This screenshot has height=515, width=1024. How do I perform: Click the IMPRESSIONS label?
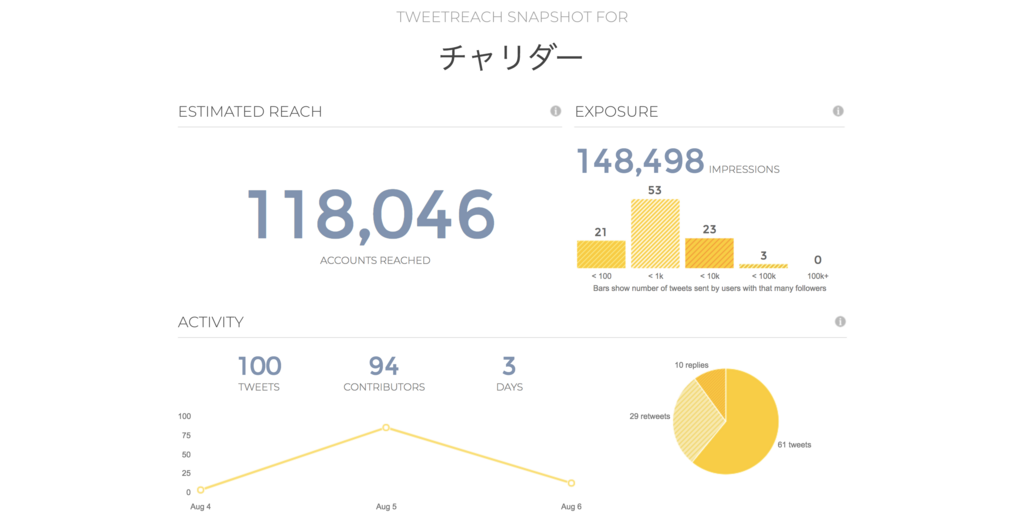click(x=744, y=170)
